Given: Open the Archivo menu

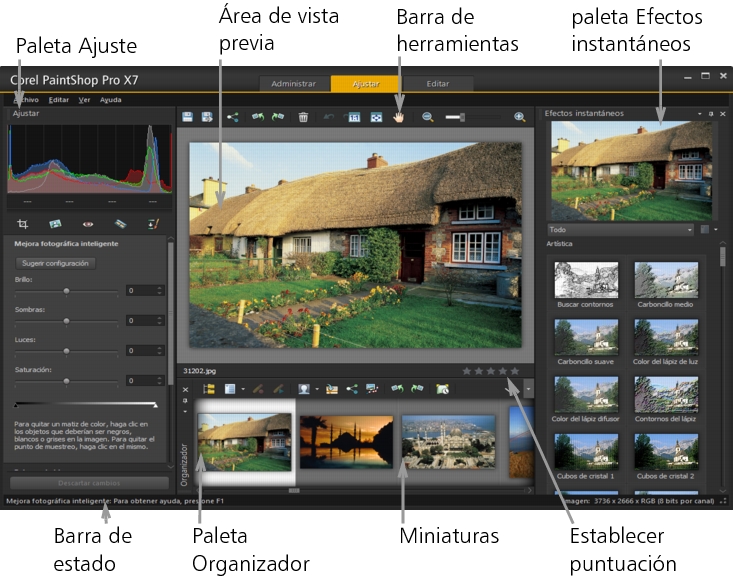Looking at the screenshot, I should pyautogui.click(x=26, y=100).
